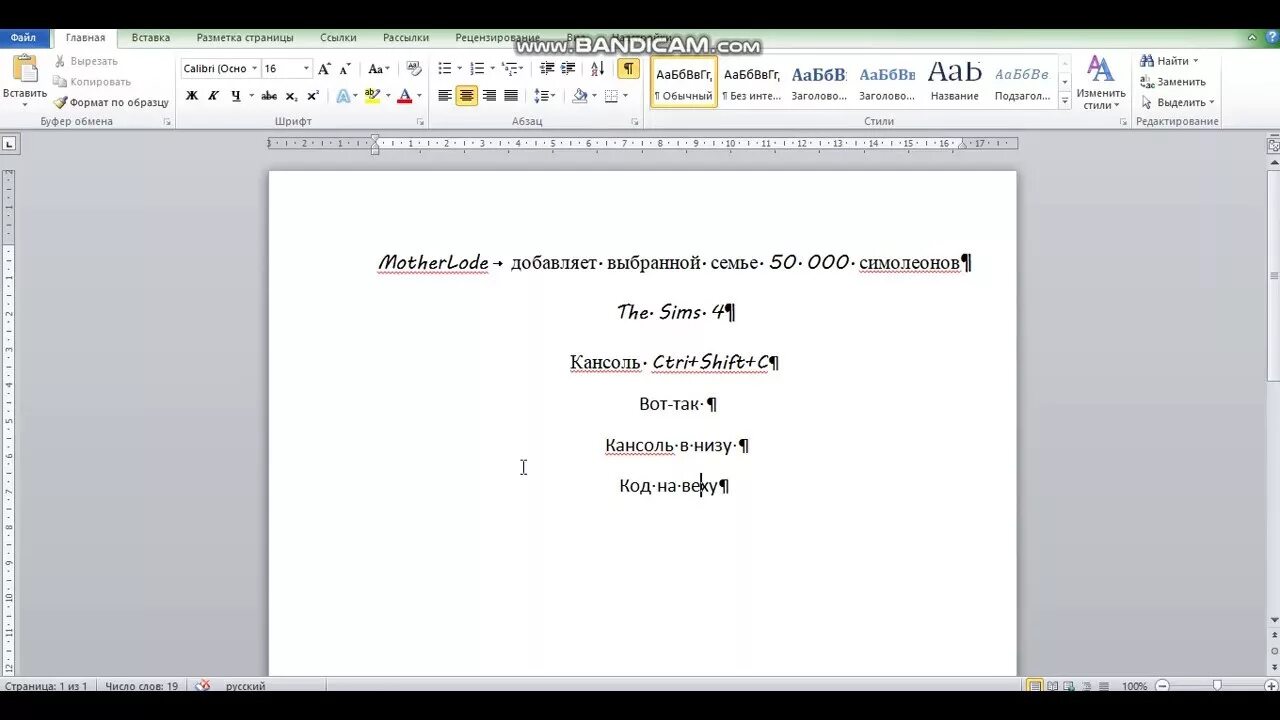Open text effects glowing A

coord(343,96)
